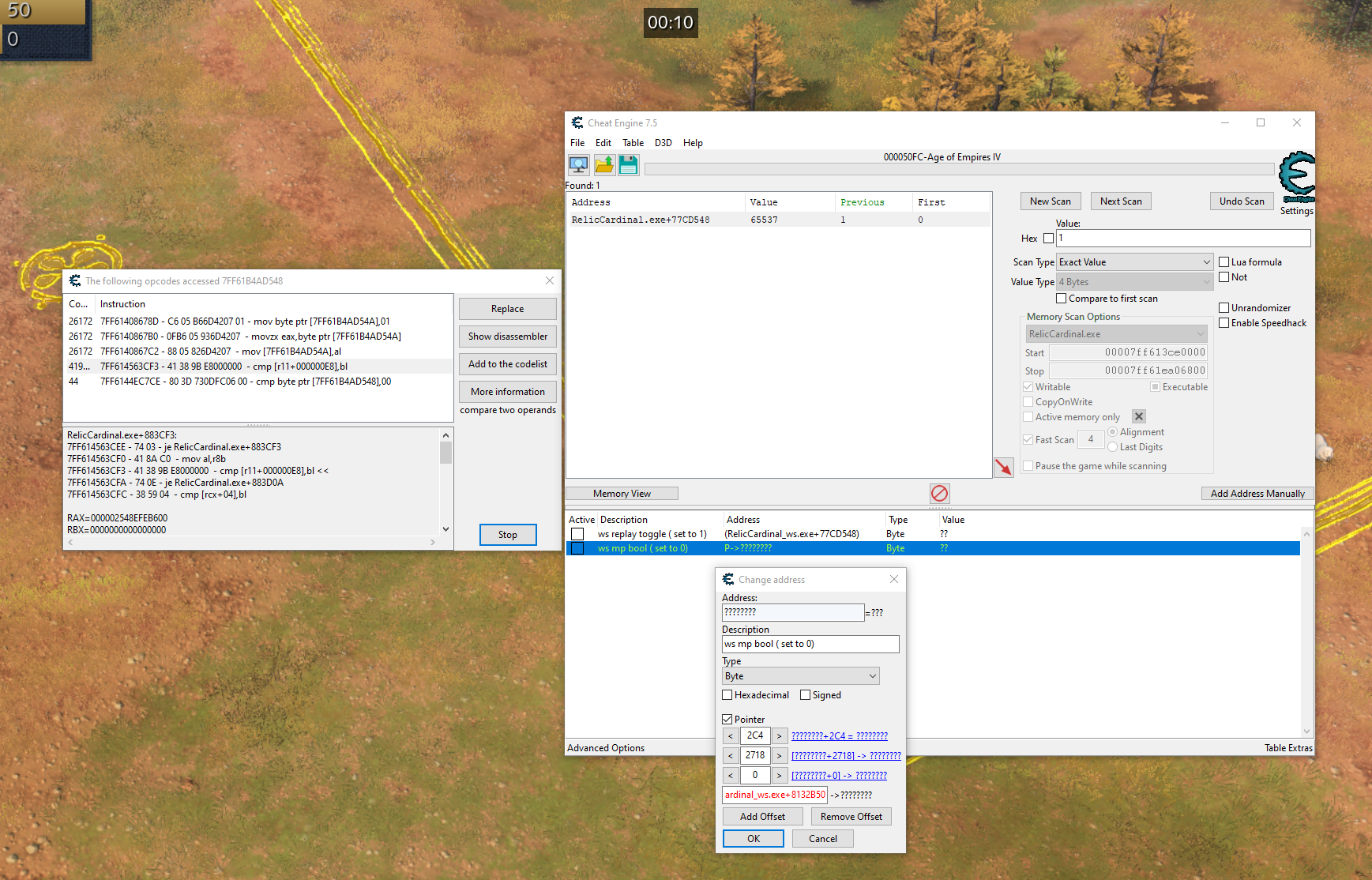1372x880 pixels.
Task: Open Cheat Engine Settings logo
Action: (x=1297, y=177)
